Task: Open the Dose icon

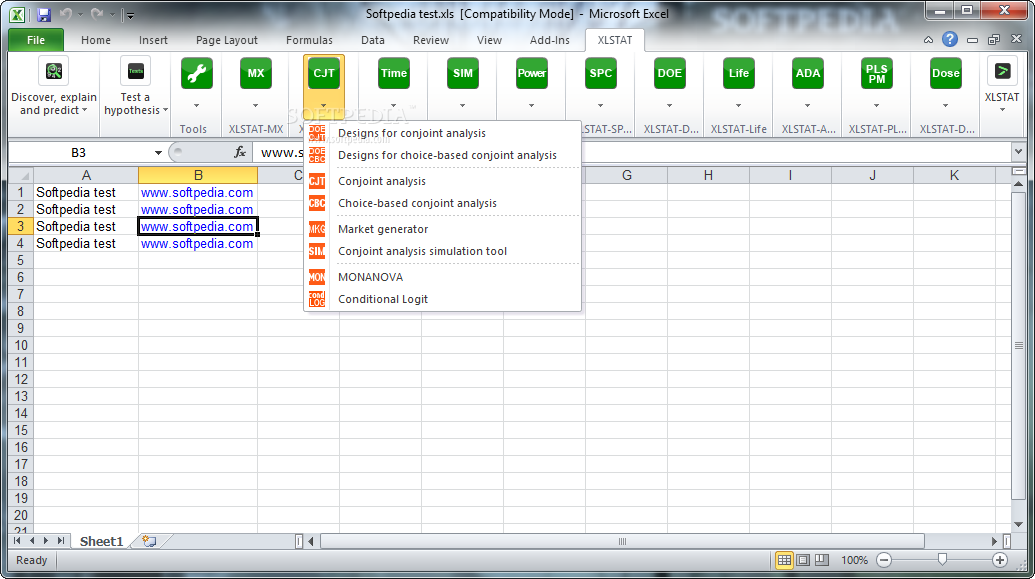Action: (945, 73)
